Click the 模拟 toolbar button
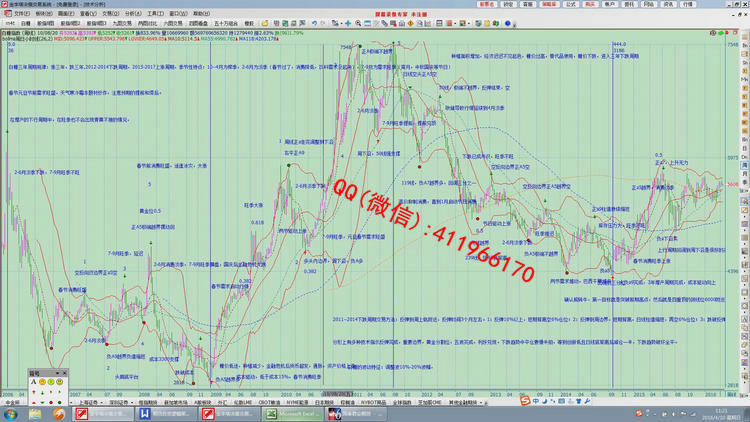This screenshot has height=422, width=750. (x=249, y=23)
